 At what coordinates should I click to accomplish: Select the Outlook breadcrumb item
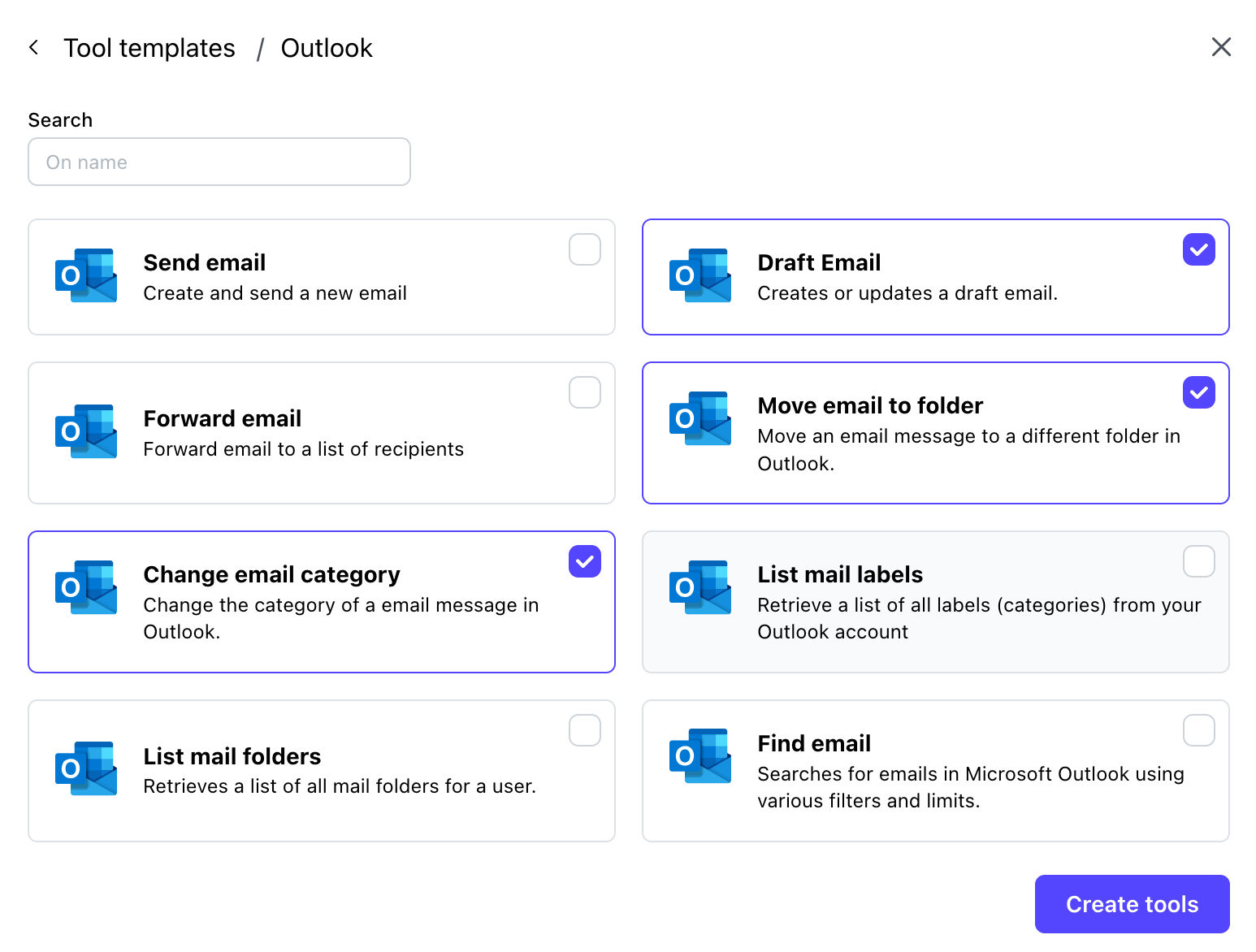(327, 49)
